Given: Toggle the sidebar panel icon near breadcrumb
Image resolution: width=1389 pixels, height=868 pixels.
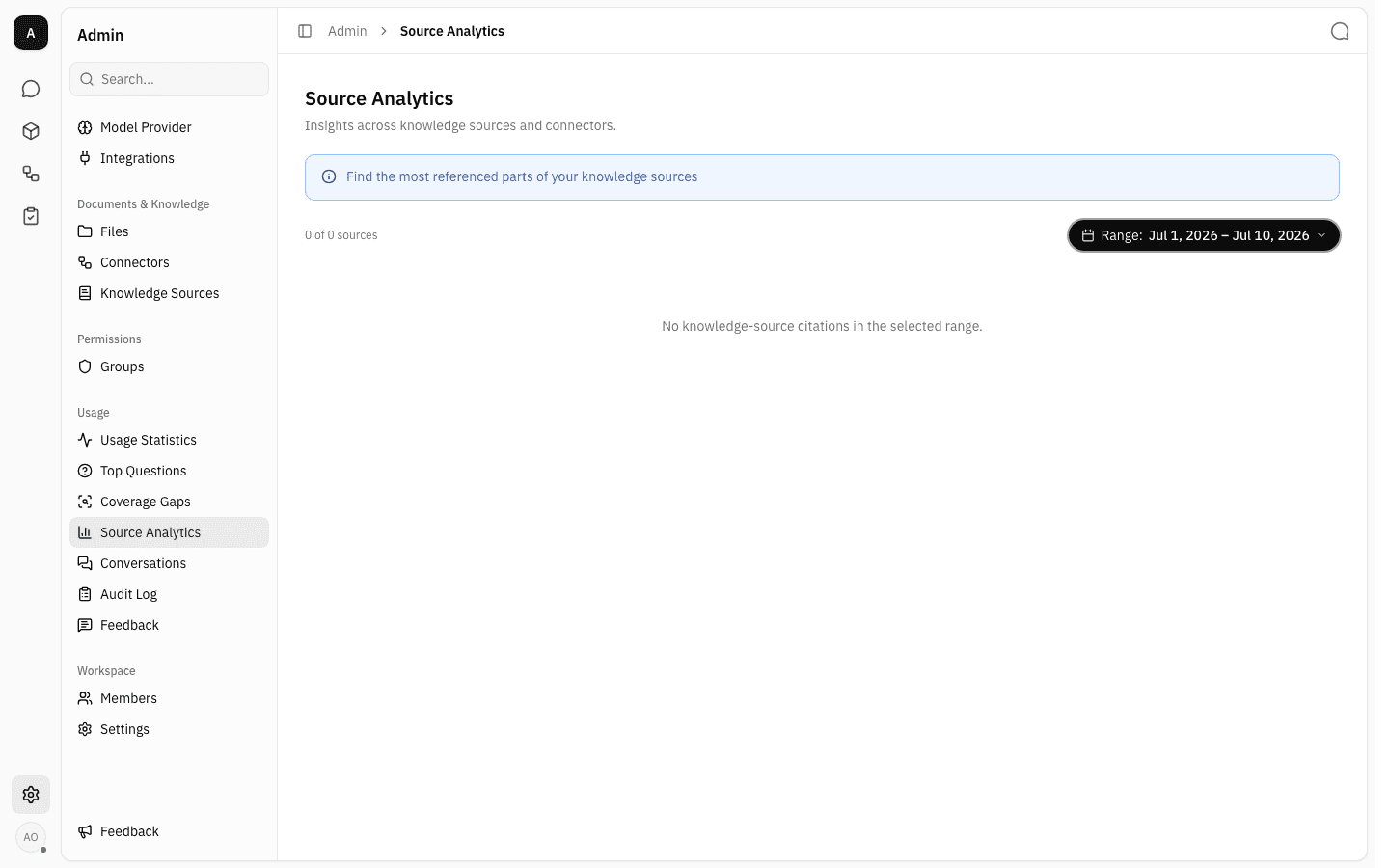Looking at the screenshot, I should coord(305,31).
